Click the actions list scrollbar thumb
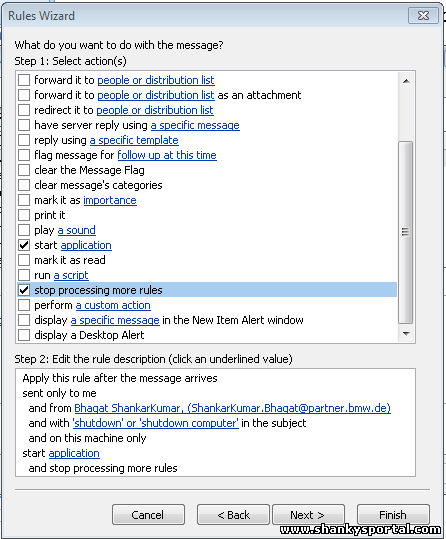The image size is (446, 539). point(406,232)
